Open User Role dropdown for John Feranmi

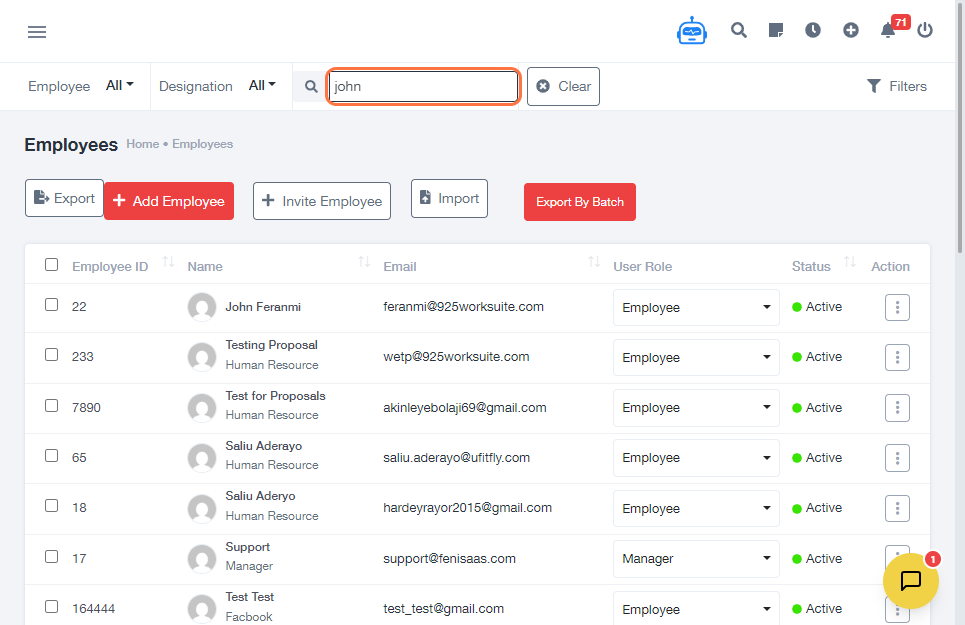[696, 308]
